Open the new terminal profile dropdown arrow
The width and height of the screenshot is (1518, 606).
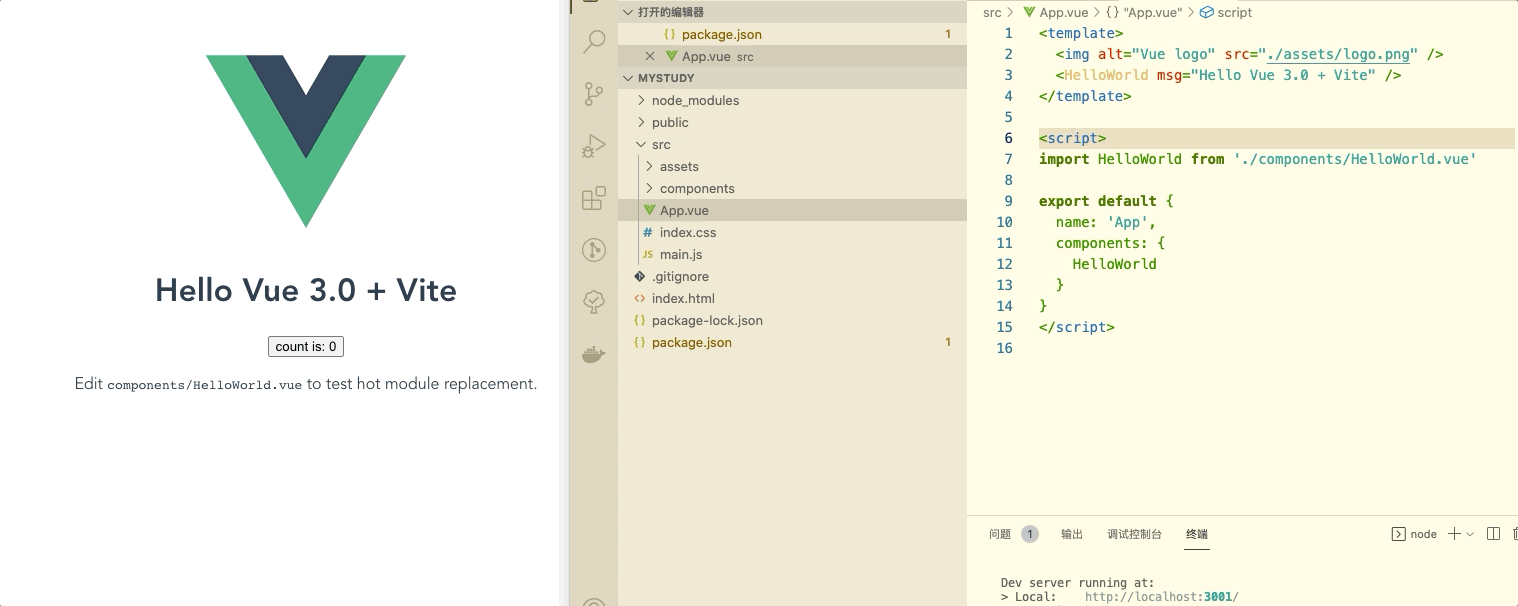[x=1470, y=534]
